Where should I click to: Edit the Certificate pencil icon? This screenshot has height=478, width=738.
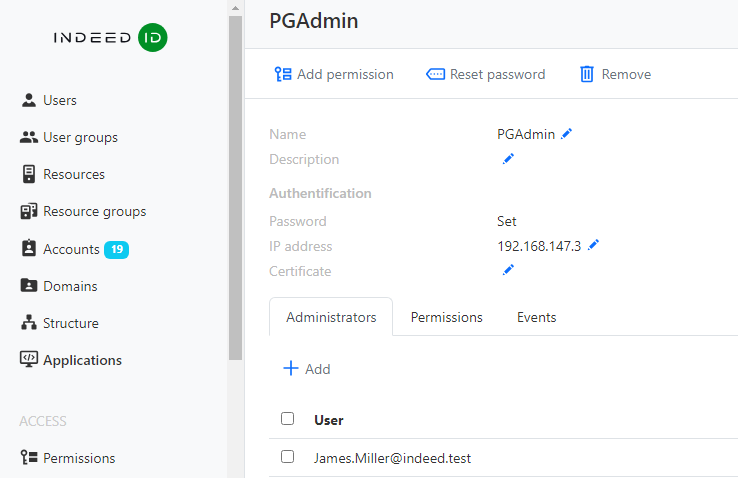coord(508,270)
